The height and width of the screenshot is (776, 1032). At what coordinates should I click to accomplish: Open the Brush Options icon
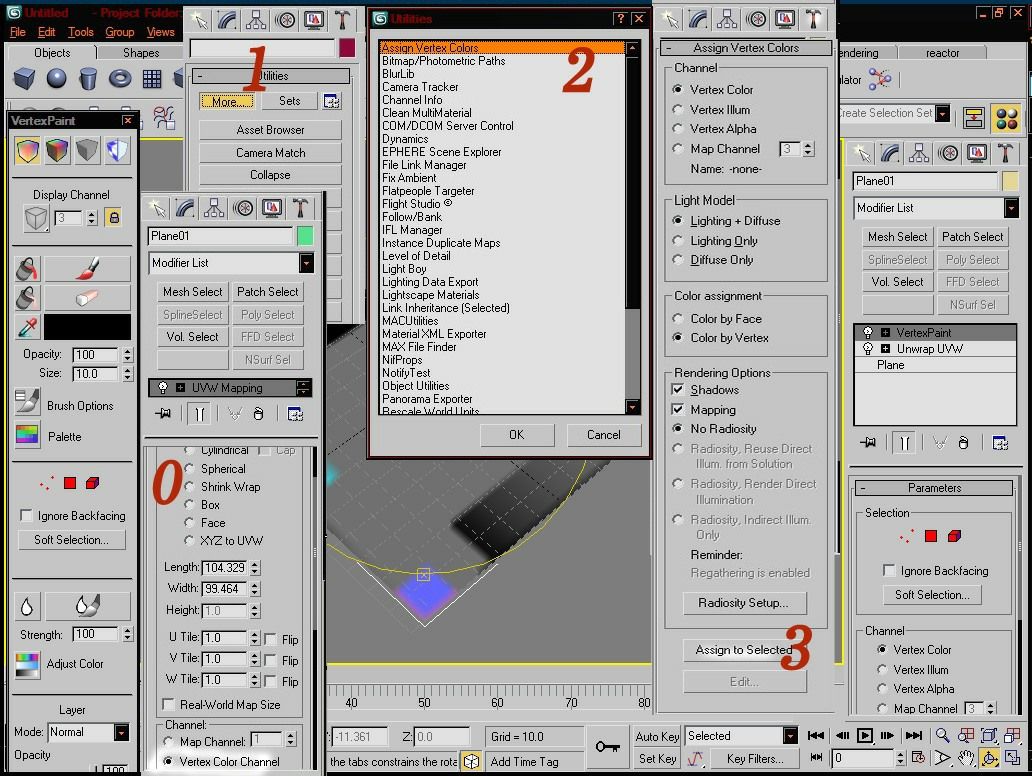click(27, 401)
